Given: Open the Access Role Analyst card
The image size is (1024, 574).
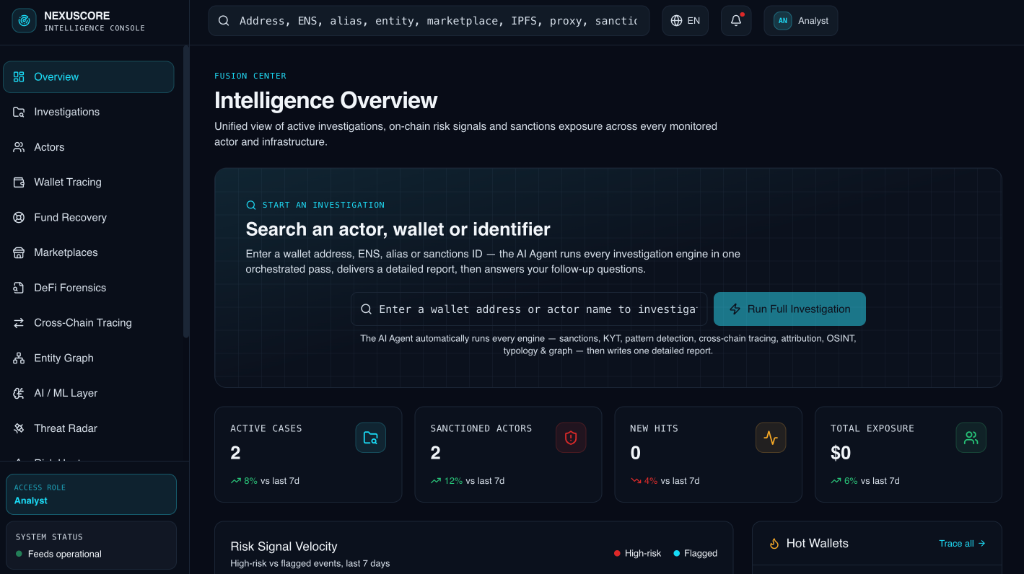Looking at the screenshot, I should click(91, 494).
